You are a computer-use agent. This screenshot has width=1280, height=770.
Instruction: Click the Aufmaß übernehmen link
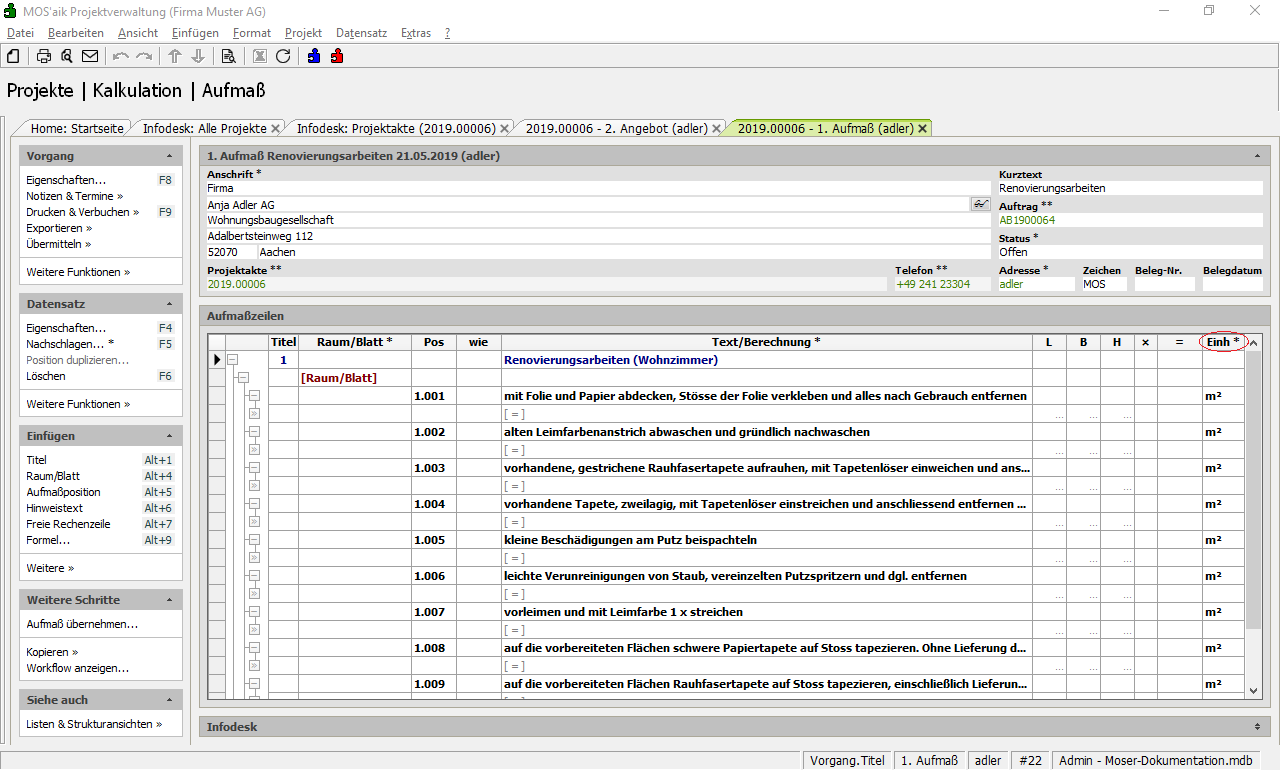(x=82, y=624)
